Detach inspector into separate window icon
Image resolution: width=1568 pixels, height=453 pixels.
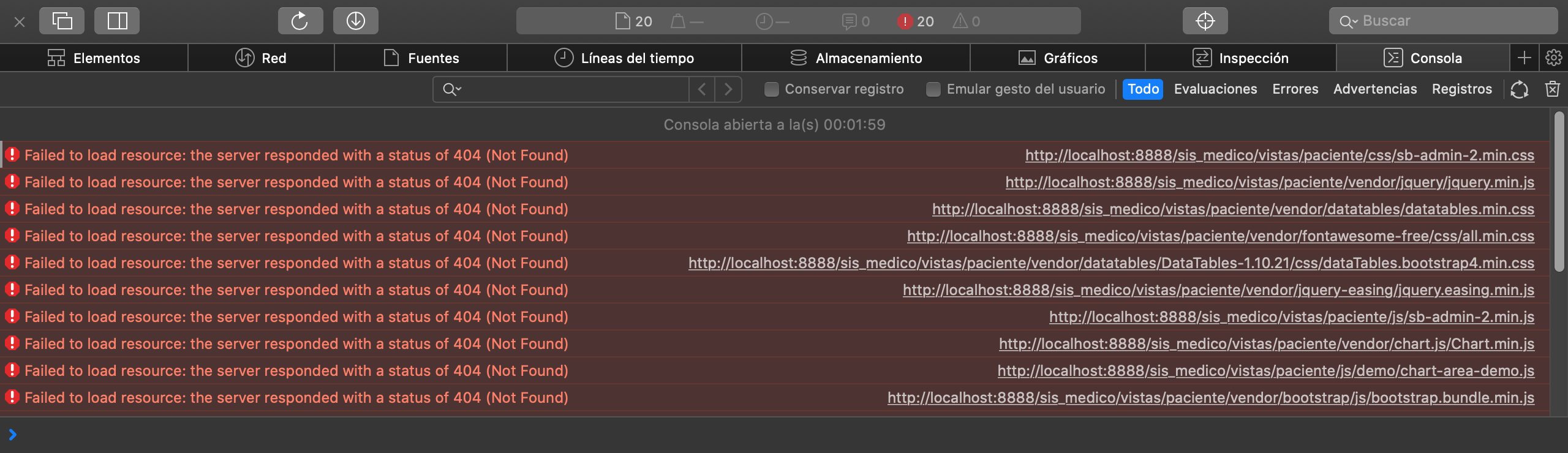click(x=62, y=21)
